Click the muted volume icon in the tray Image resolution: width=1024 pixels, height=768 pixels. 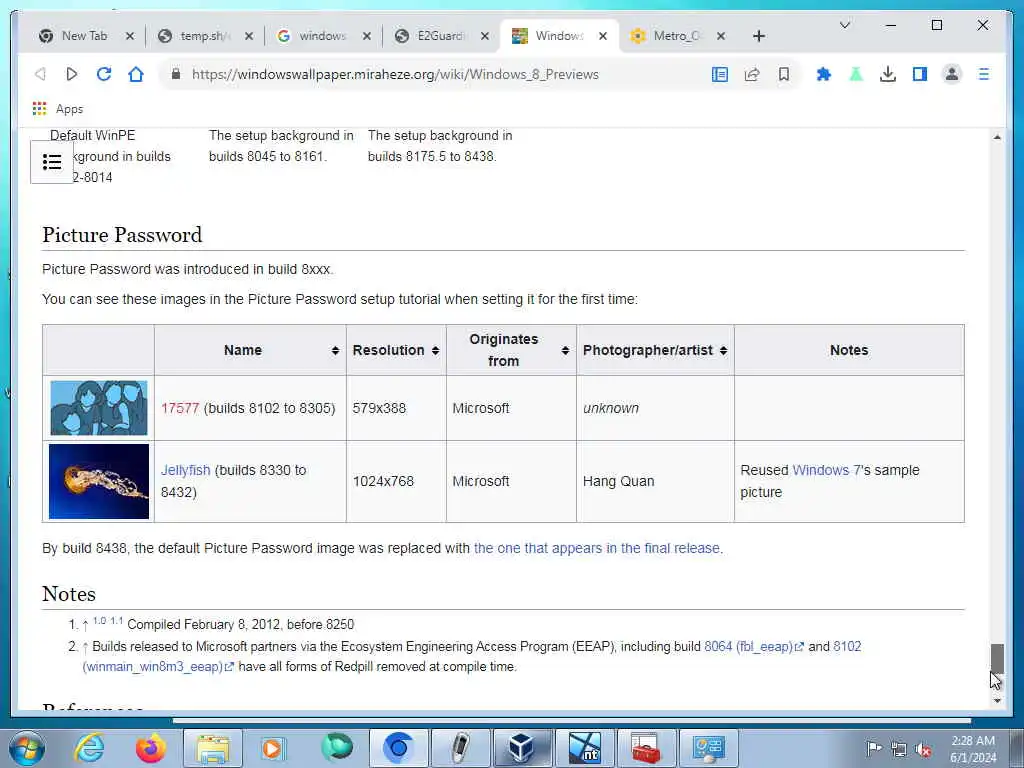(x=923, y=749)
